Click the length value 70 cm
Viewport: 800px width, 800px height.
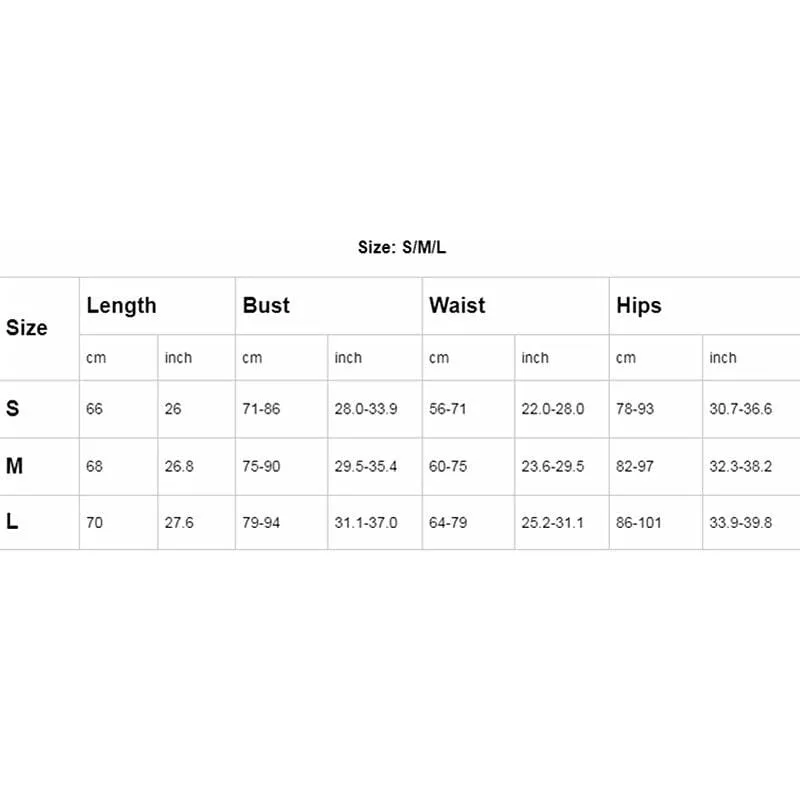pos(94,522)
